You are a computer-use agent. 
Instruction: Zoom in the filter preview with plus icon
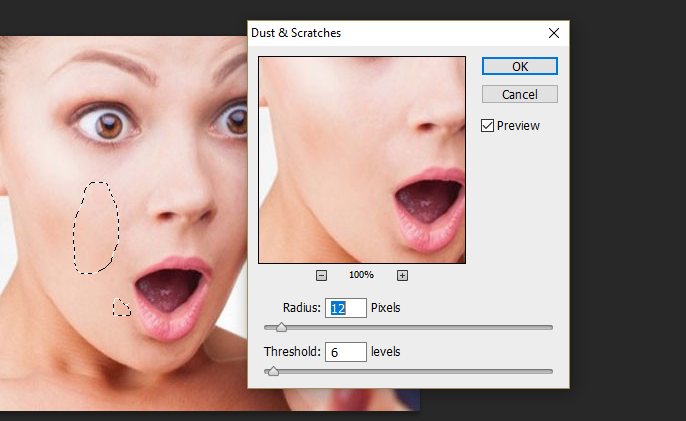(402, 275)
